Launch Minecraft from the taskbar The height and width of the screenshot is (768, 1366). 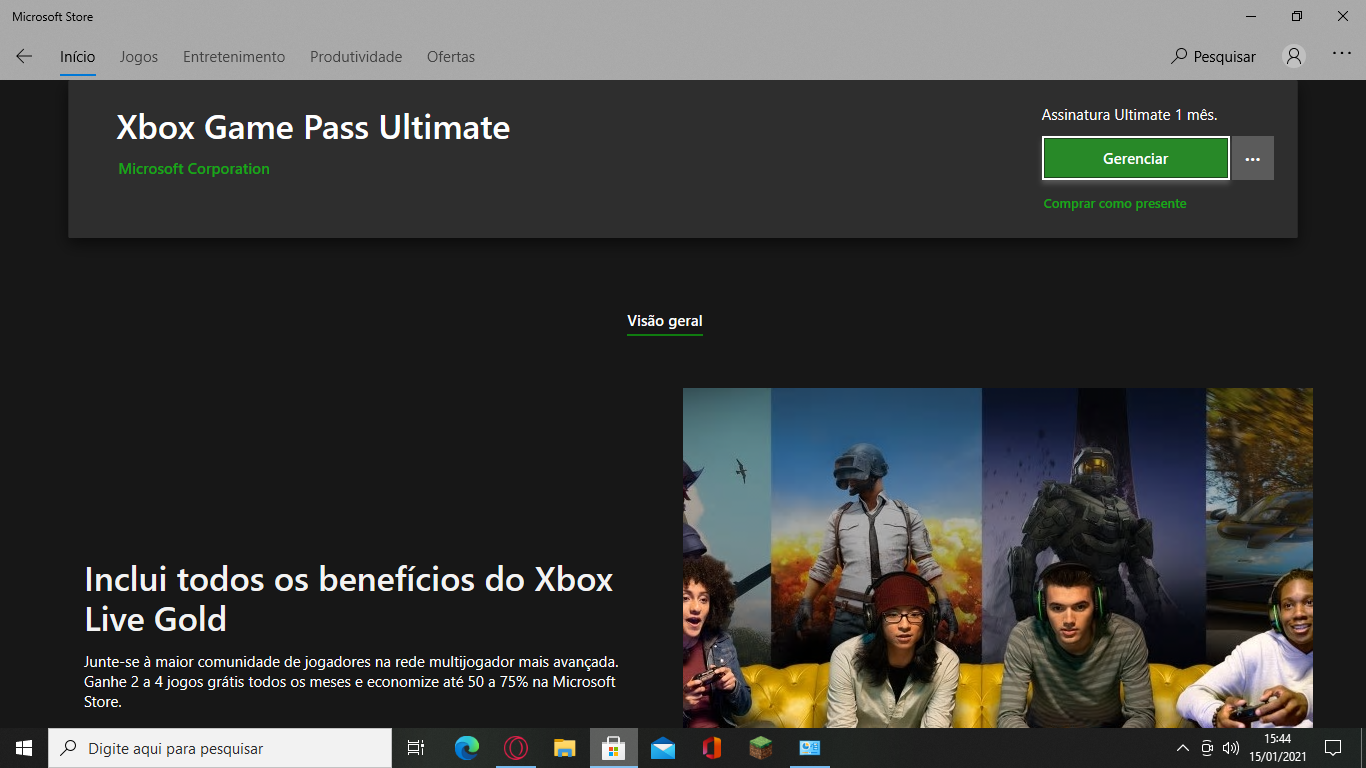761,748
